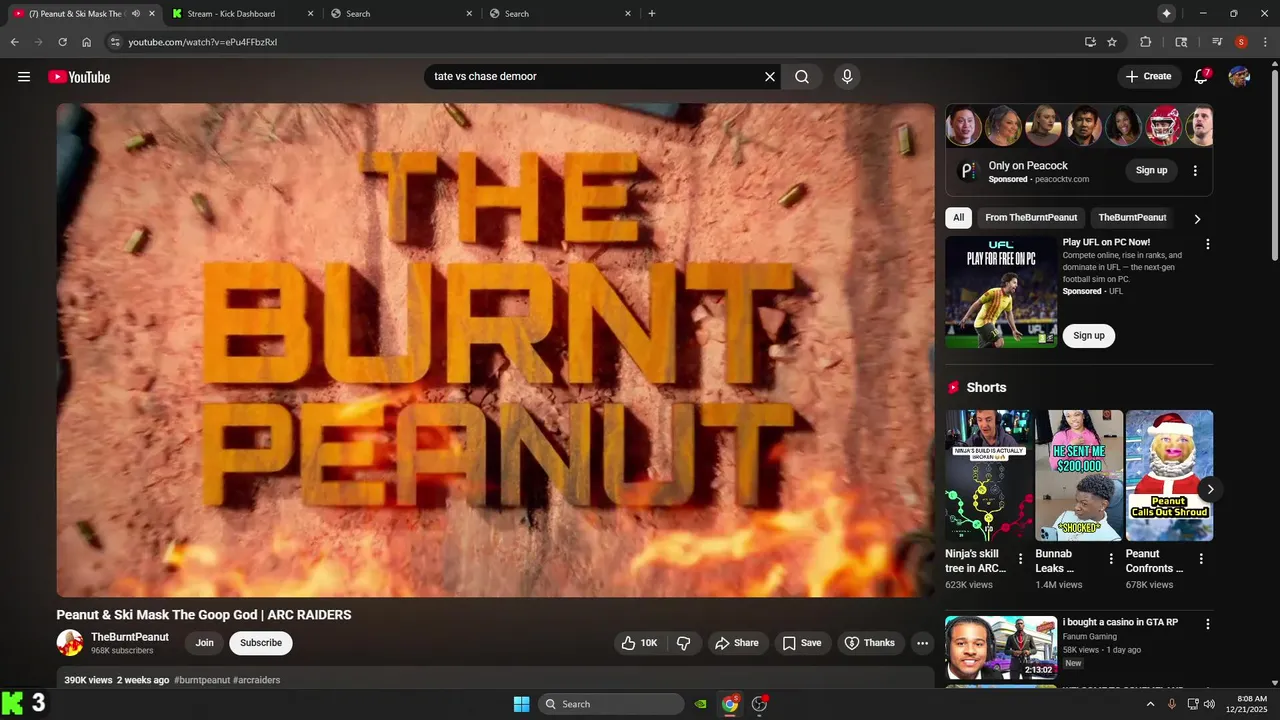Click the YouTube search magnifier button
The image size is (1280, 720).
coord(802,77)
